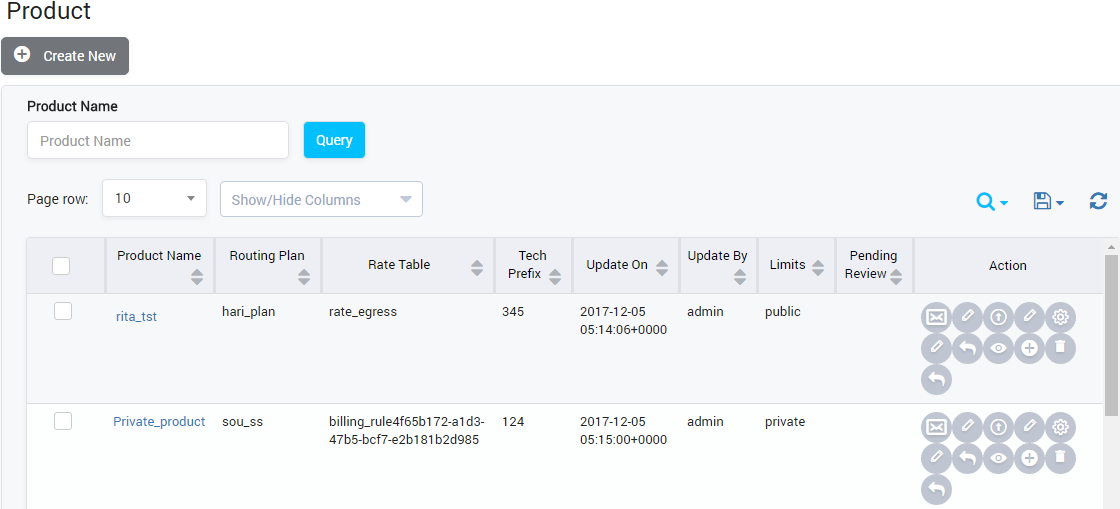Click the Create New button
The image size is (1120, 509).
65,56
